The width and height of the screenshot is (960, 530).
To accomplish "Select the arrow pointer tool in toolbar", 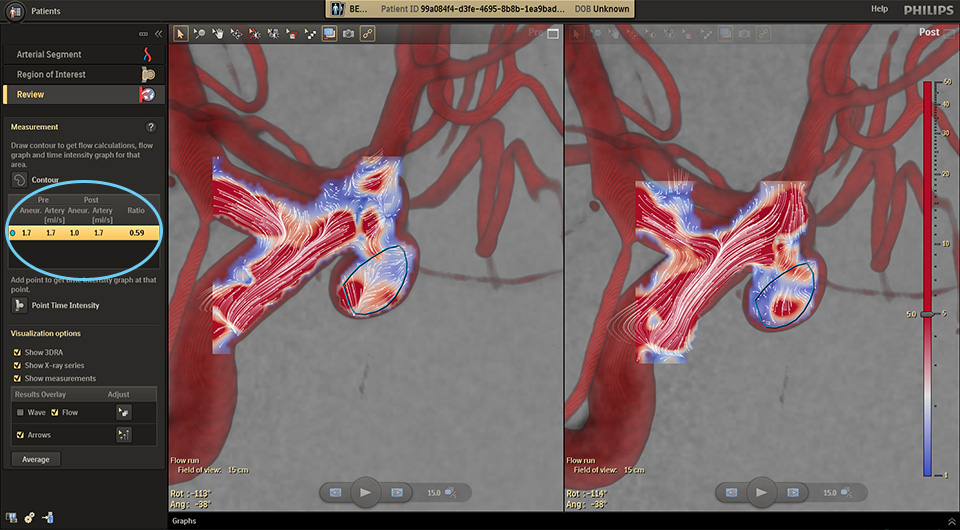I will point(181,33).
